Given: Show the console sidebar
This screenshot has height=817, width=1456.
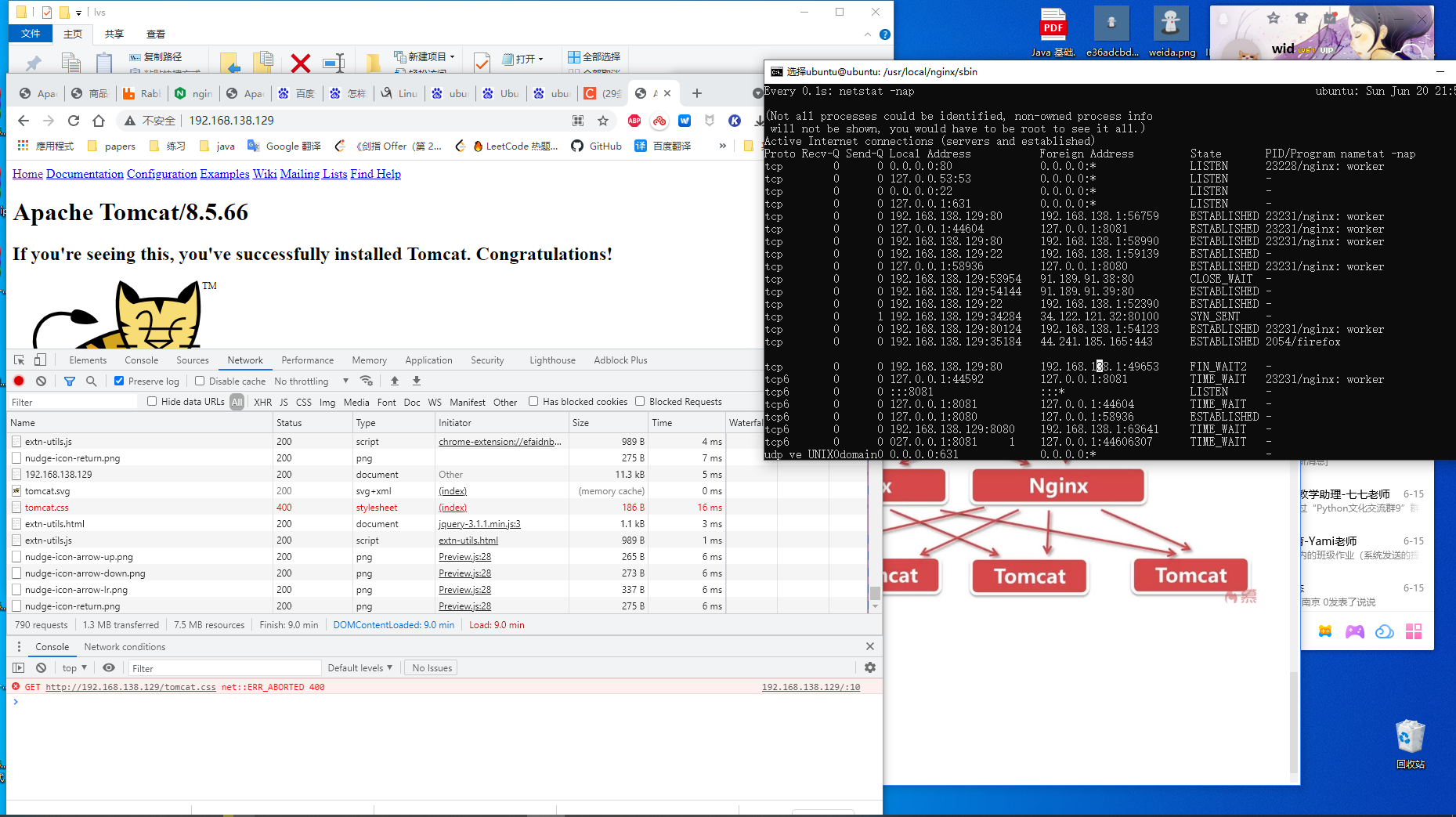Looking at the screenshot, I should click(x=19, y=668).
